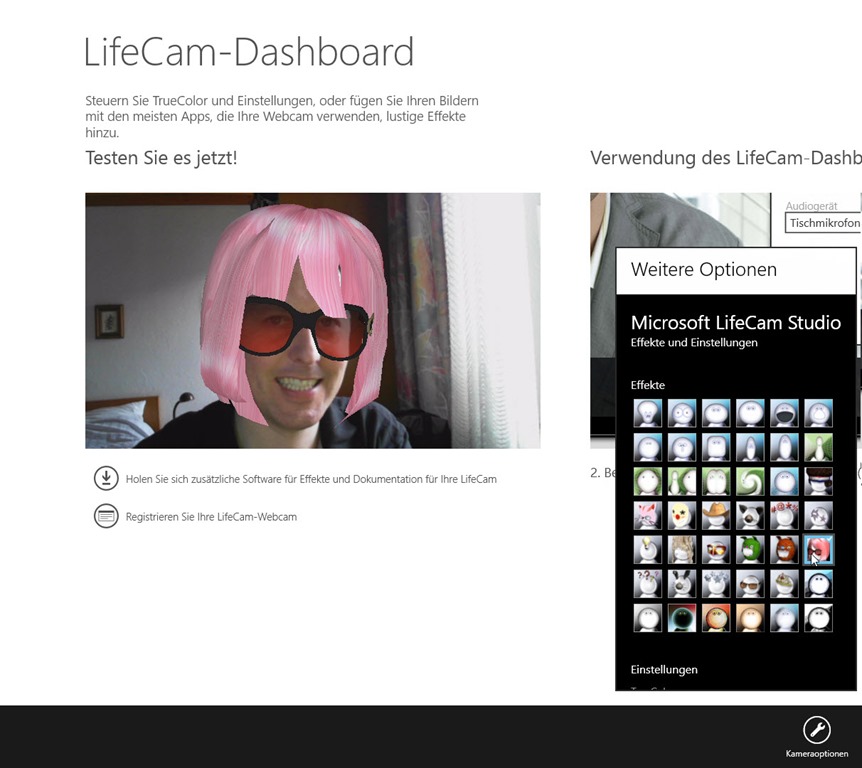
Task: Apply the bunny ears effect
Action: coord(682,583)
